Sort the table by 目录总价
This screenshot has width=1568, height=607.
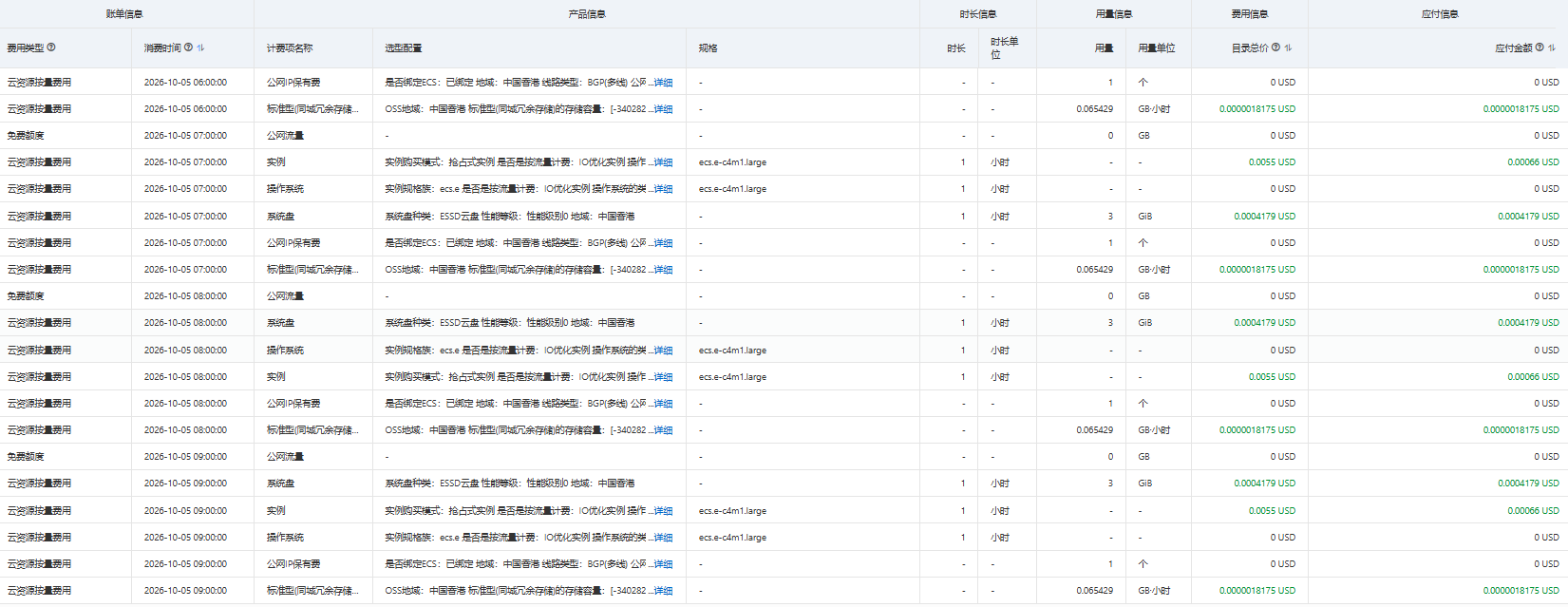coord(1289,47)
